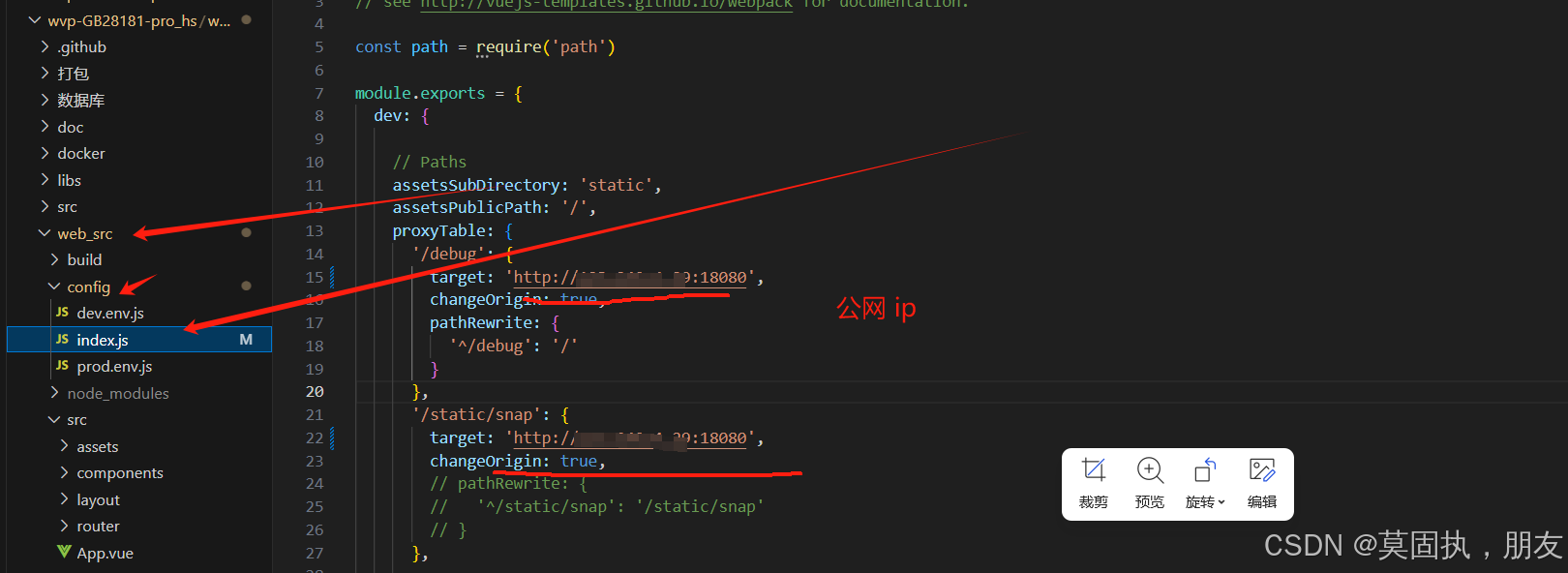The height and width of the screenshot is (573, 1568).
Task: Click the rotate (旋转) icon
Action: 1205,470
